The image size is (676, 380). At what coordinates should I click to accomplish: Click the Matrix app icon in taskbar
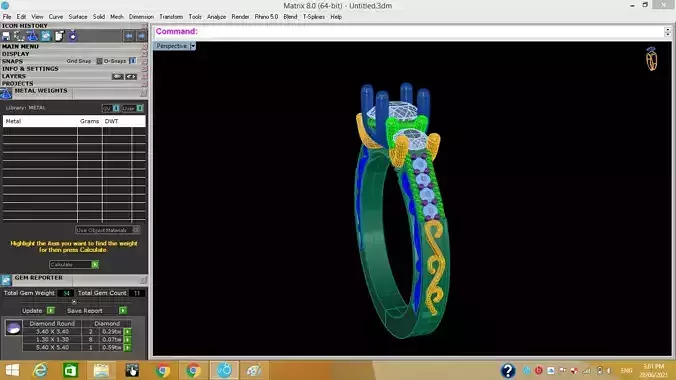tap(224, 371)
